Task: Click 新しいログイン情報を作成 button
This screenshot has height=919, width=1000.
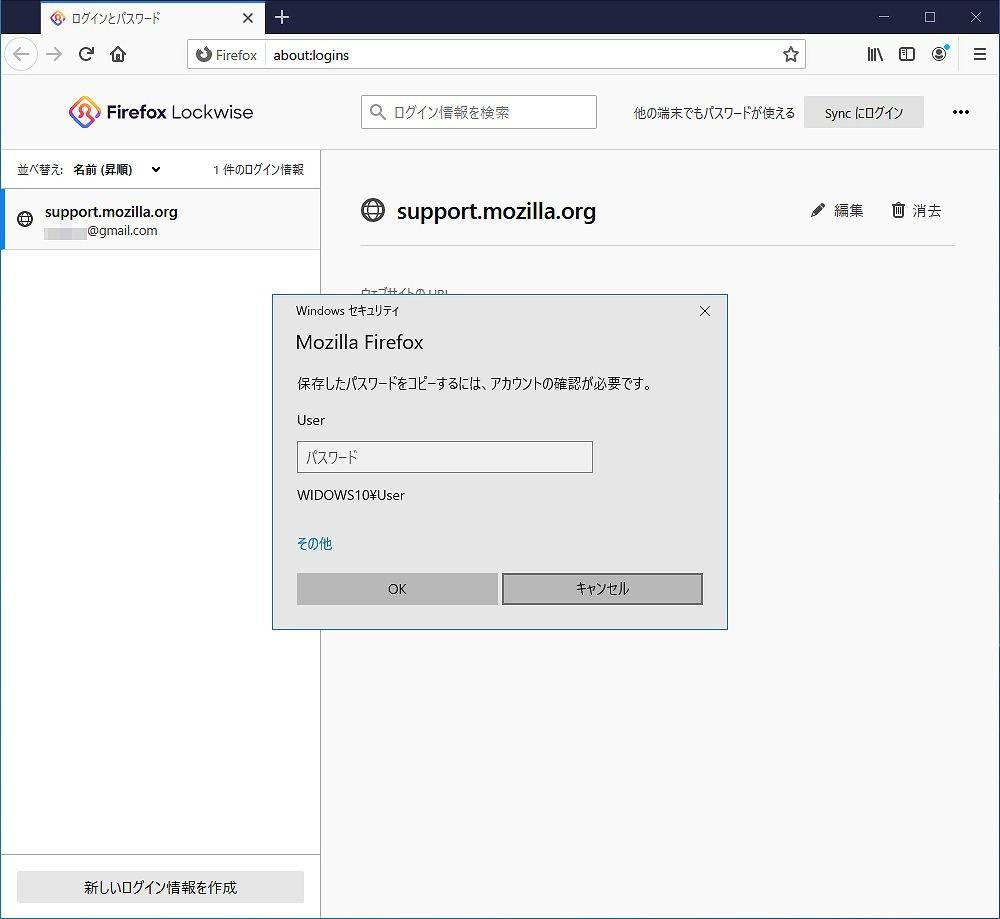Action: (x=161, y=887)
